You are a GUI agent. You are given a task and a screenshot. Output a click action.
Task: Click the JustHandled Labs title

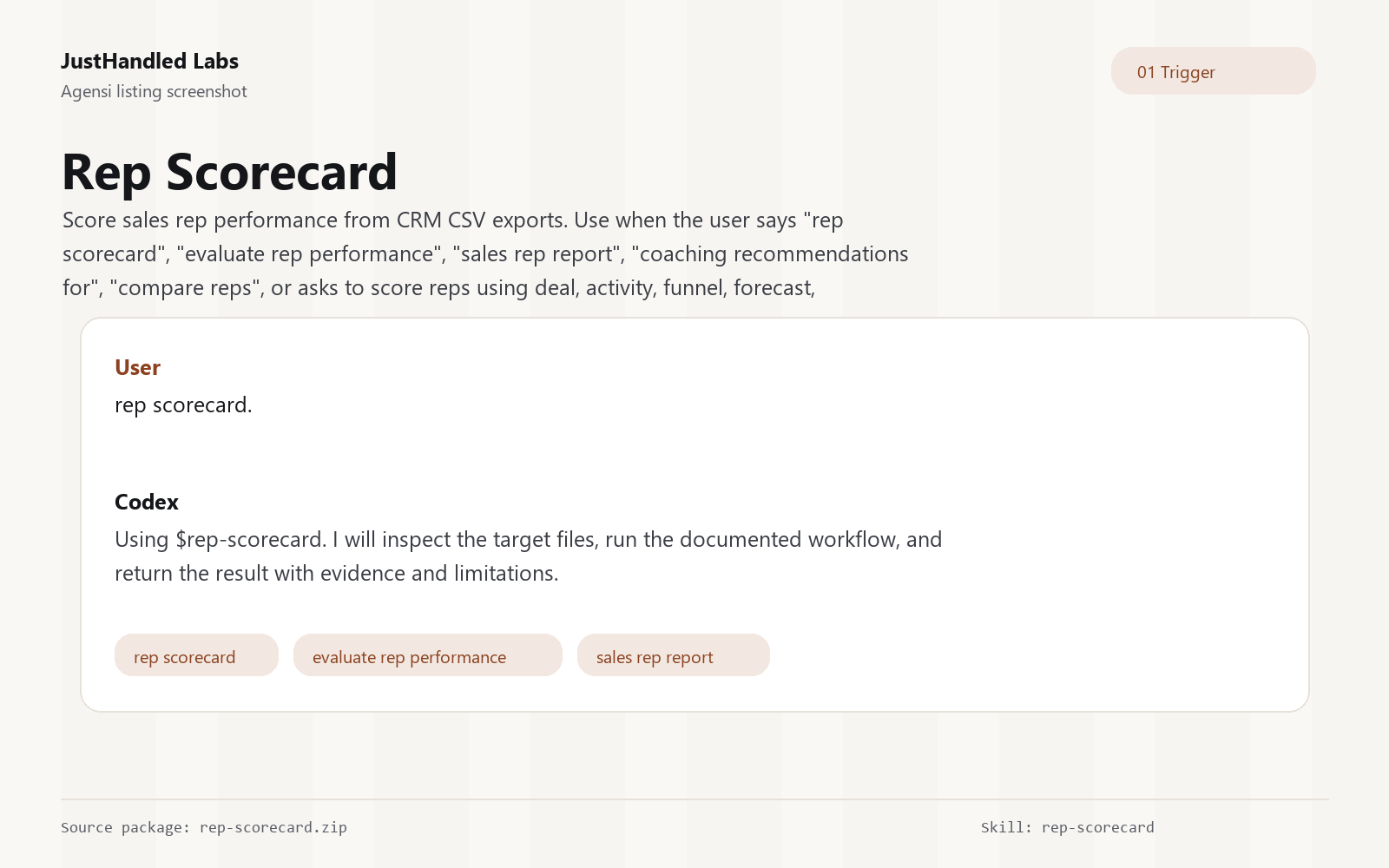click(150, 61)
